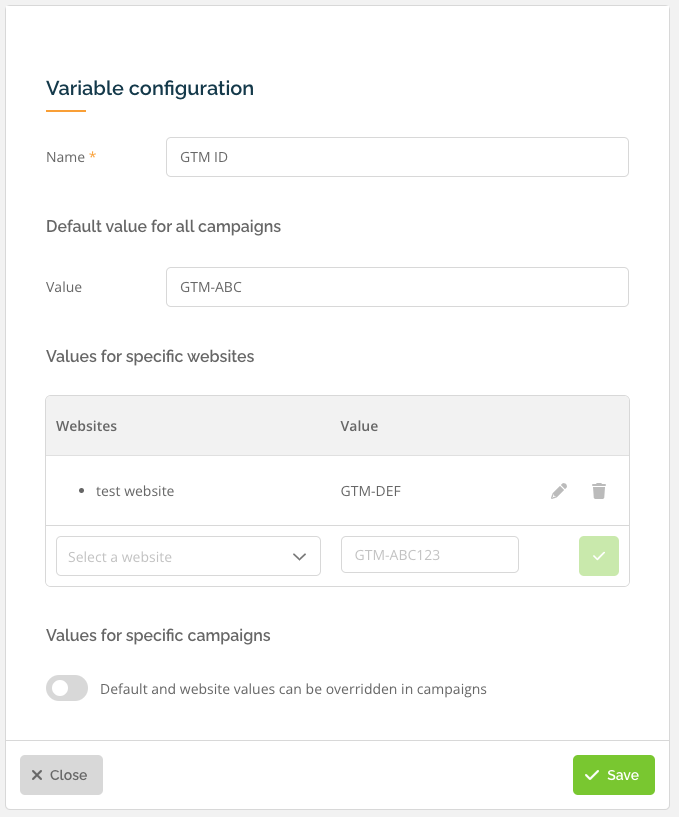Click the Save button
The height and width of the screenshot is (817, 679).
coord(613,774)
